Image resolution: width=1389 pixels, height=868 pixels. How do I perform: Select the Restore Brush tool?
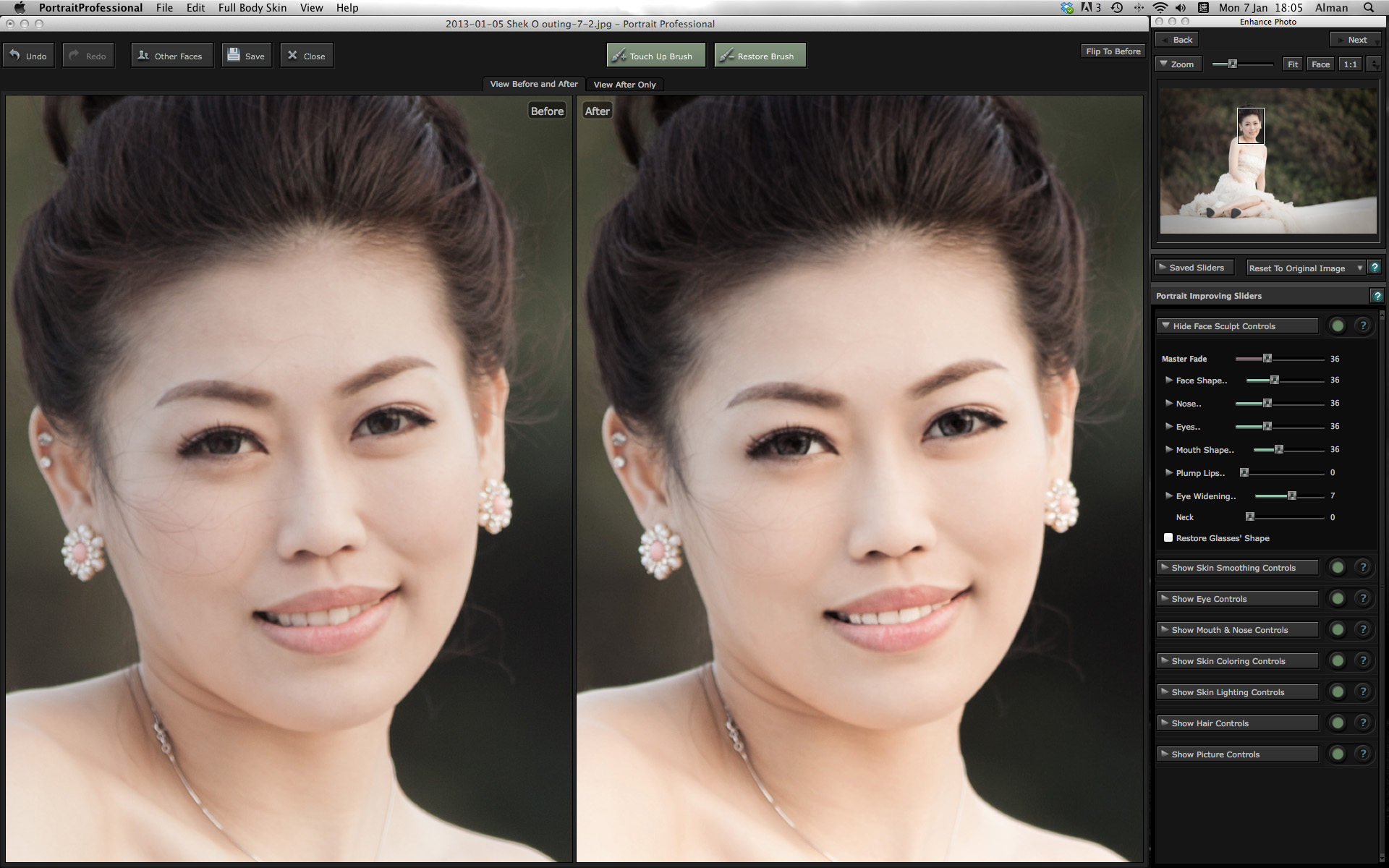(756, 55)
